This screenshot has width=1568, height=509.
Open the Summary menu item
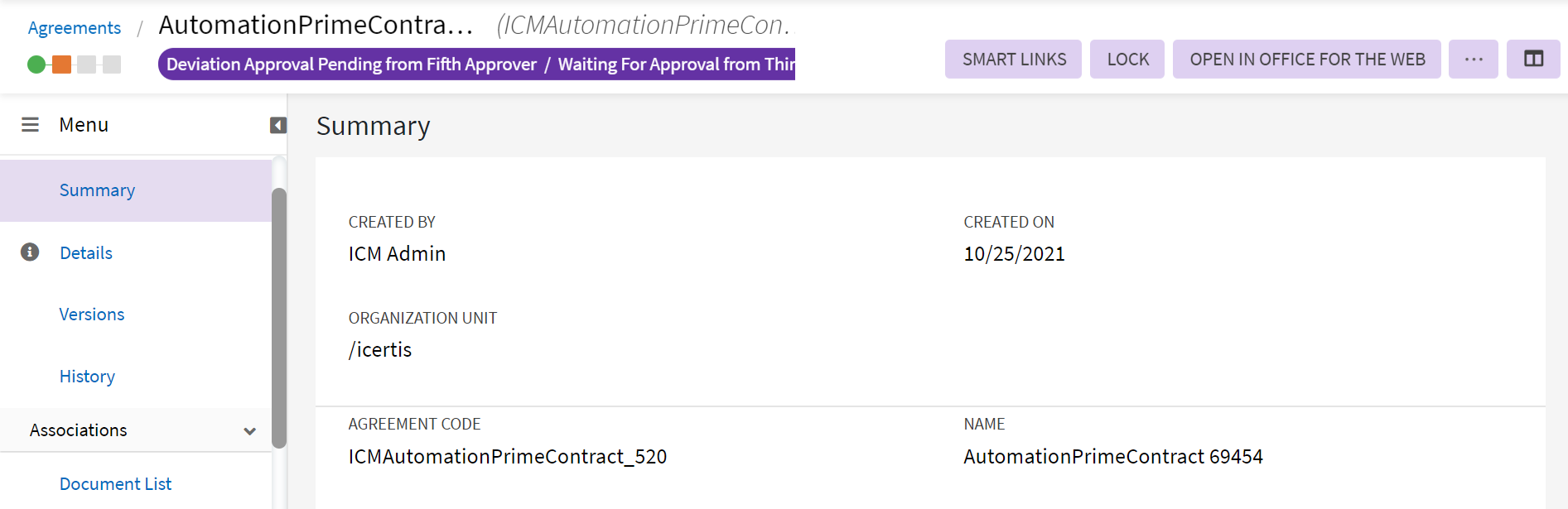pos(97,190)
